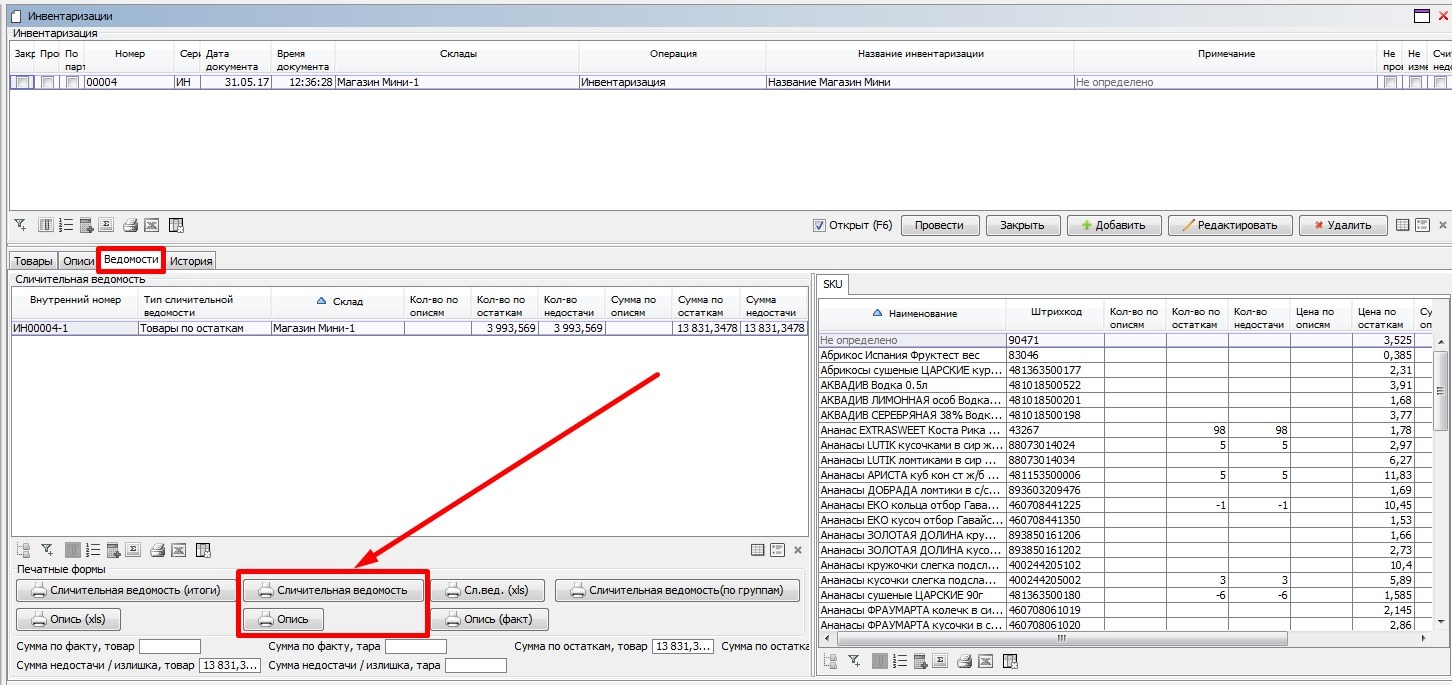This screenshot has height=685, width=1452.
Task: Click the Excel export icon in the Сличительная ведомость toolbar
Action: pos(179,550)
